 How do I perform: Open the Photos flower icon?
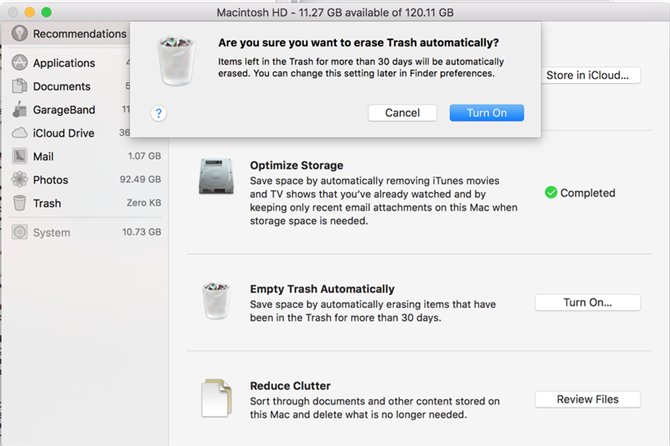[20, 179]
